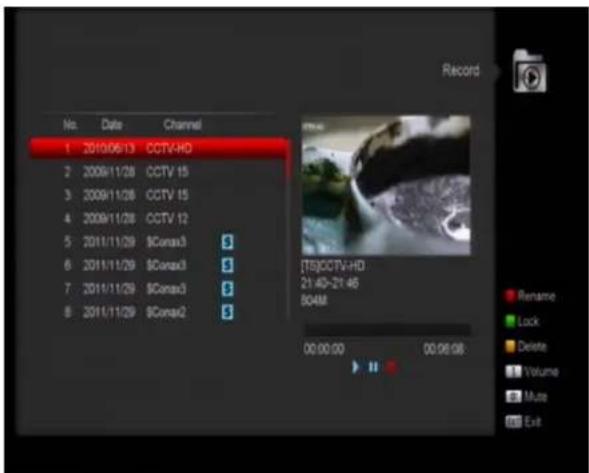Click the Exit label

coord(533,422)
